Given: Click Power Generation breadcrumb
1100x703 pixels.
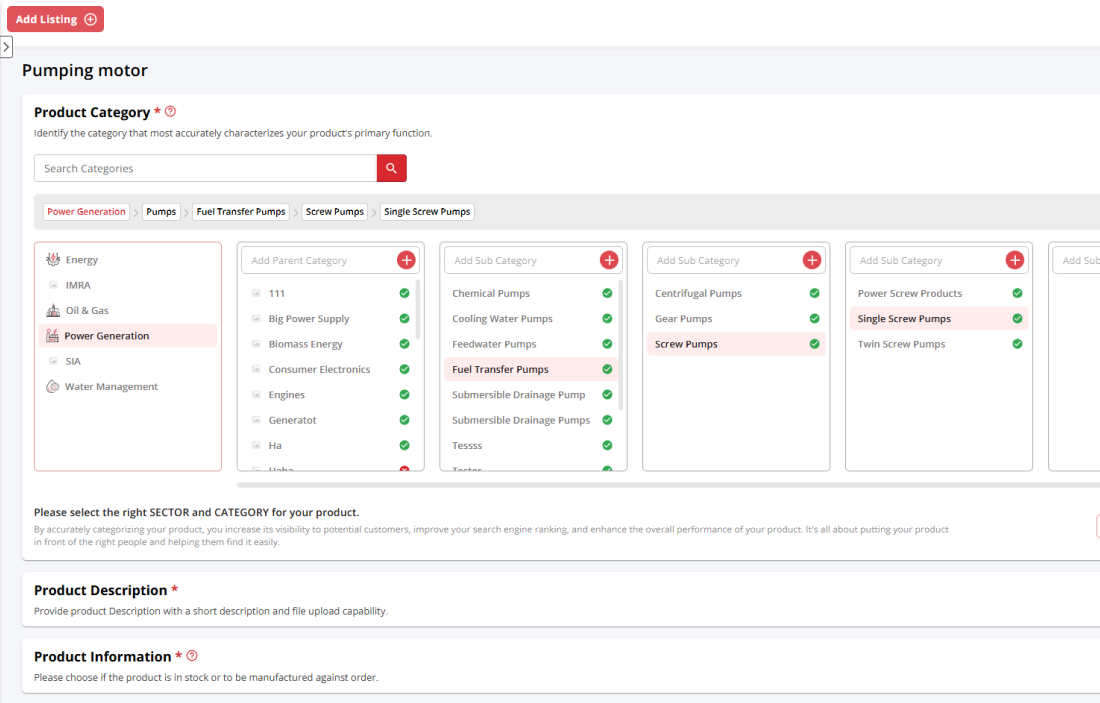Looking at the screenshot, I should [x=87, y=212].
